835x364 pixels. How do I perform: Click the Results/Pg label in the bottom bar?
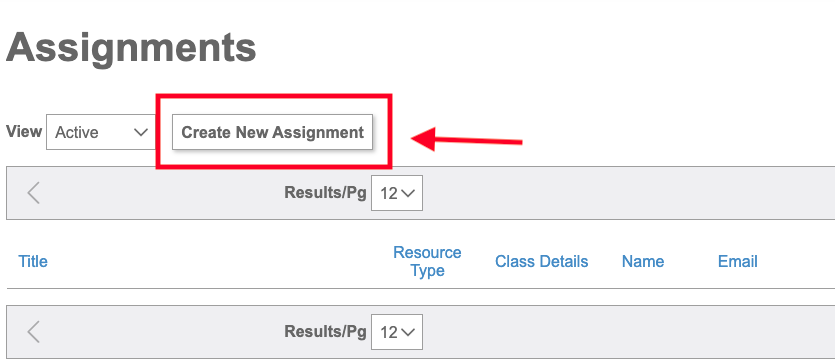point(325,332)
